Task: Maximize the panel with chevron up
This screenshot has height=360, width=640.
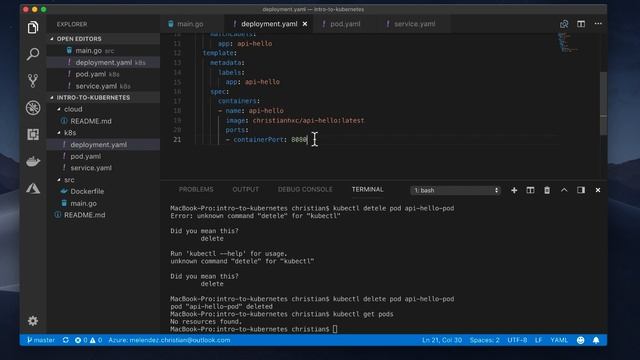Action: pos(564,190)
